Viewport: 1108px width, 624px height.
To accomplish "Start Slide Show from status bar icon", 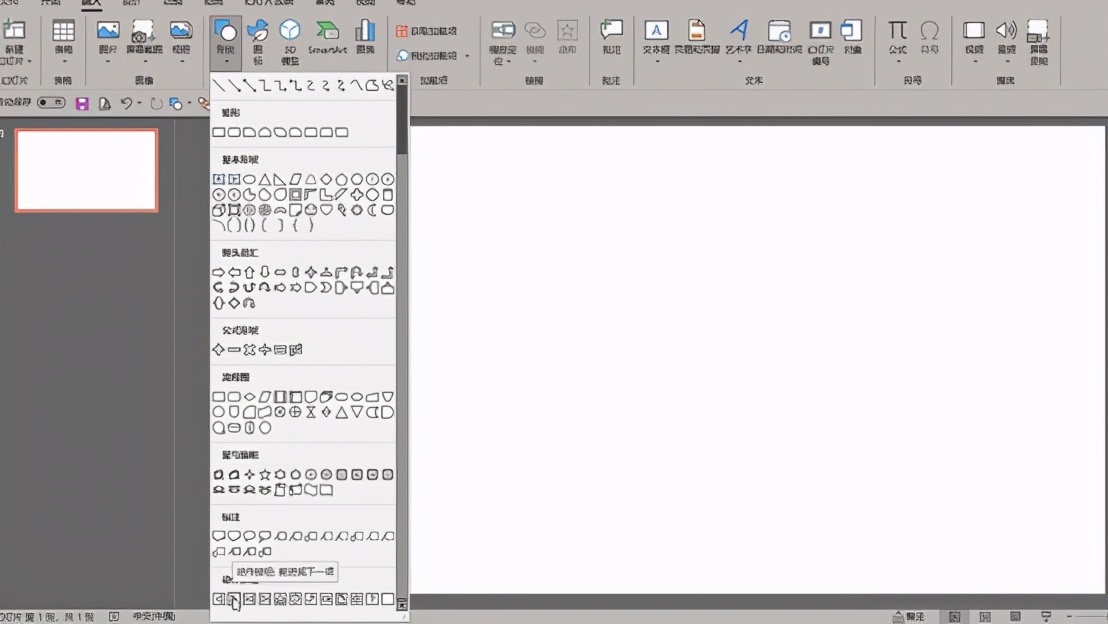I will 1046,617.
